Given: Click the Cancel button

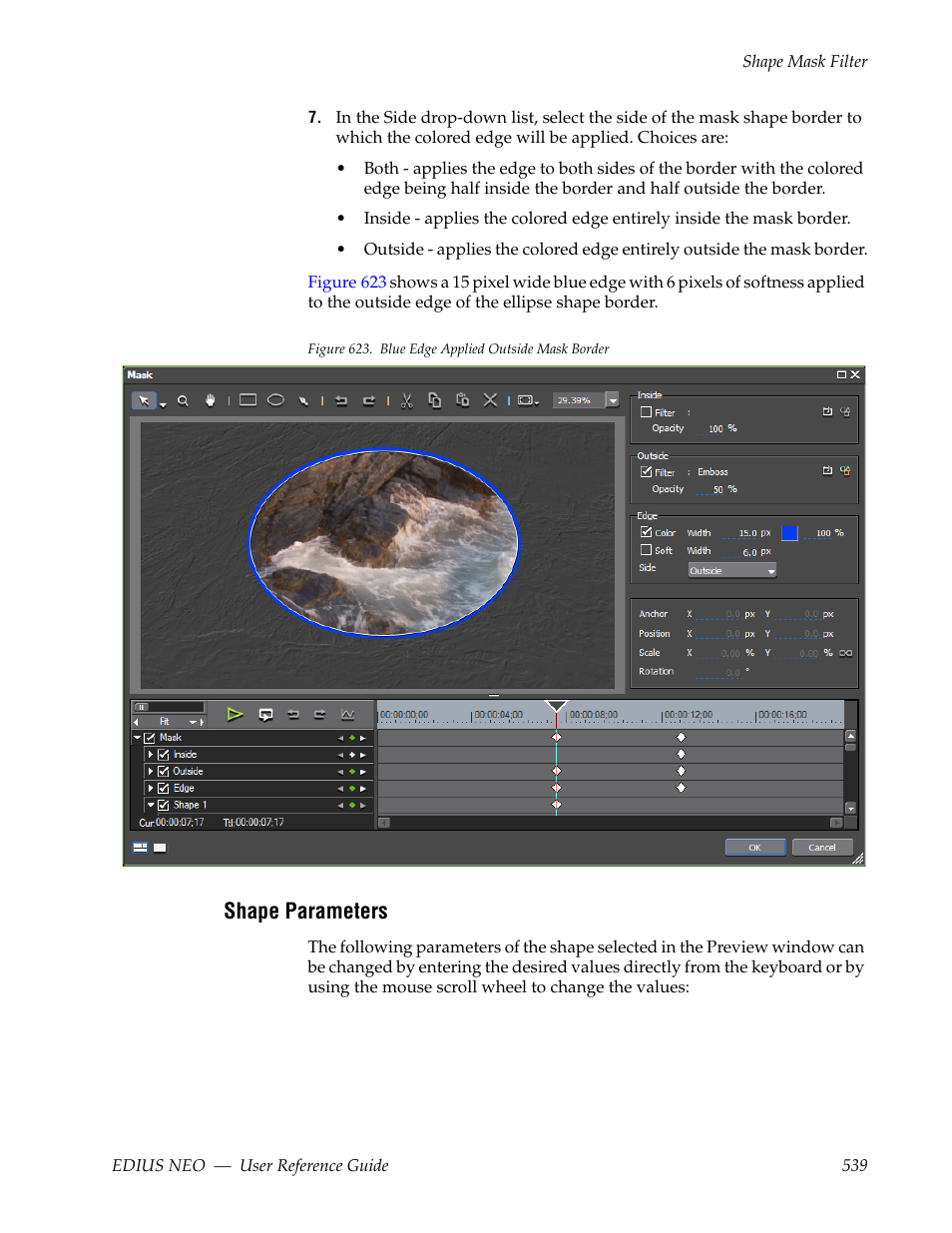Looking at the screenshot, I should click(822, 848).
